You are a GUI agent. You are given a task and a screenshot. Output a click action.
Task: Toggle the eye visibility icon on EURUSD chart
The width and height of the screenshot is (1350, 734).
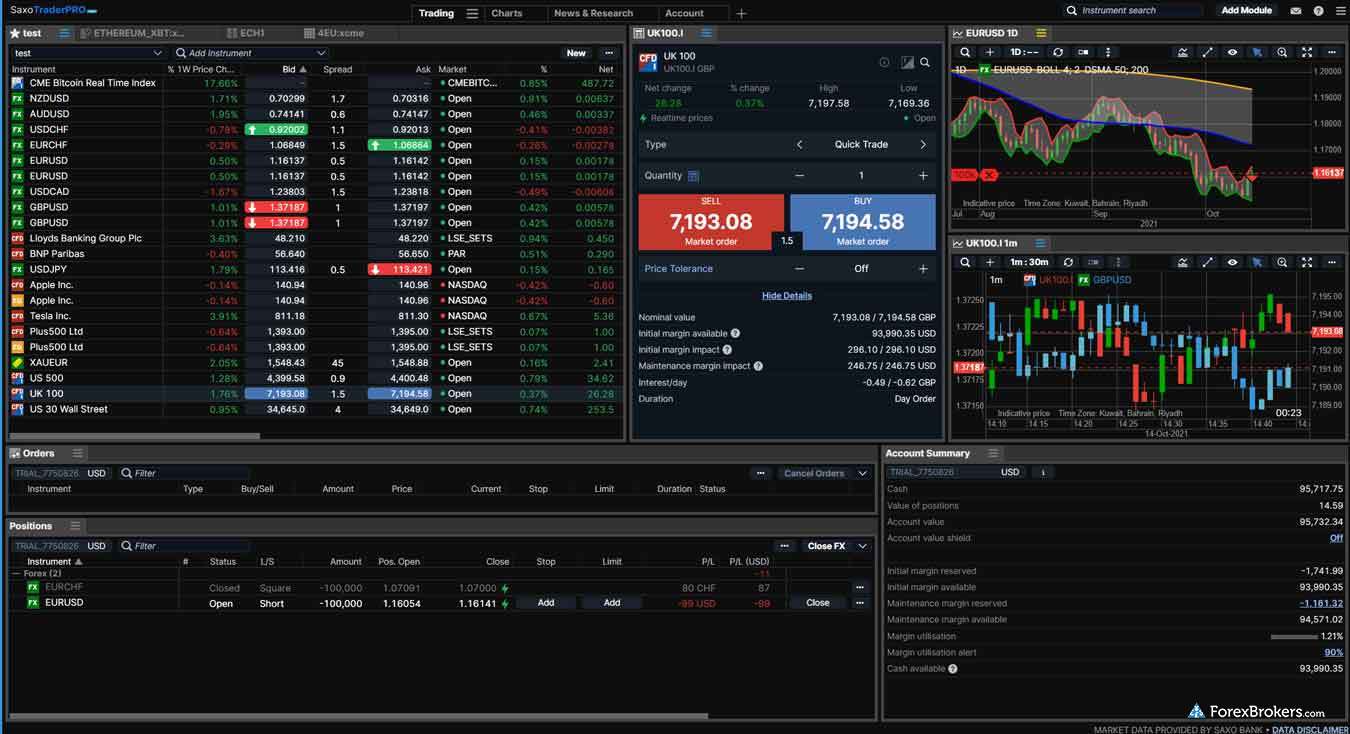coord(1232,52)
